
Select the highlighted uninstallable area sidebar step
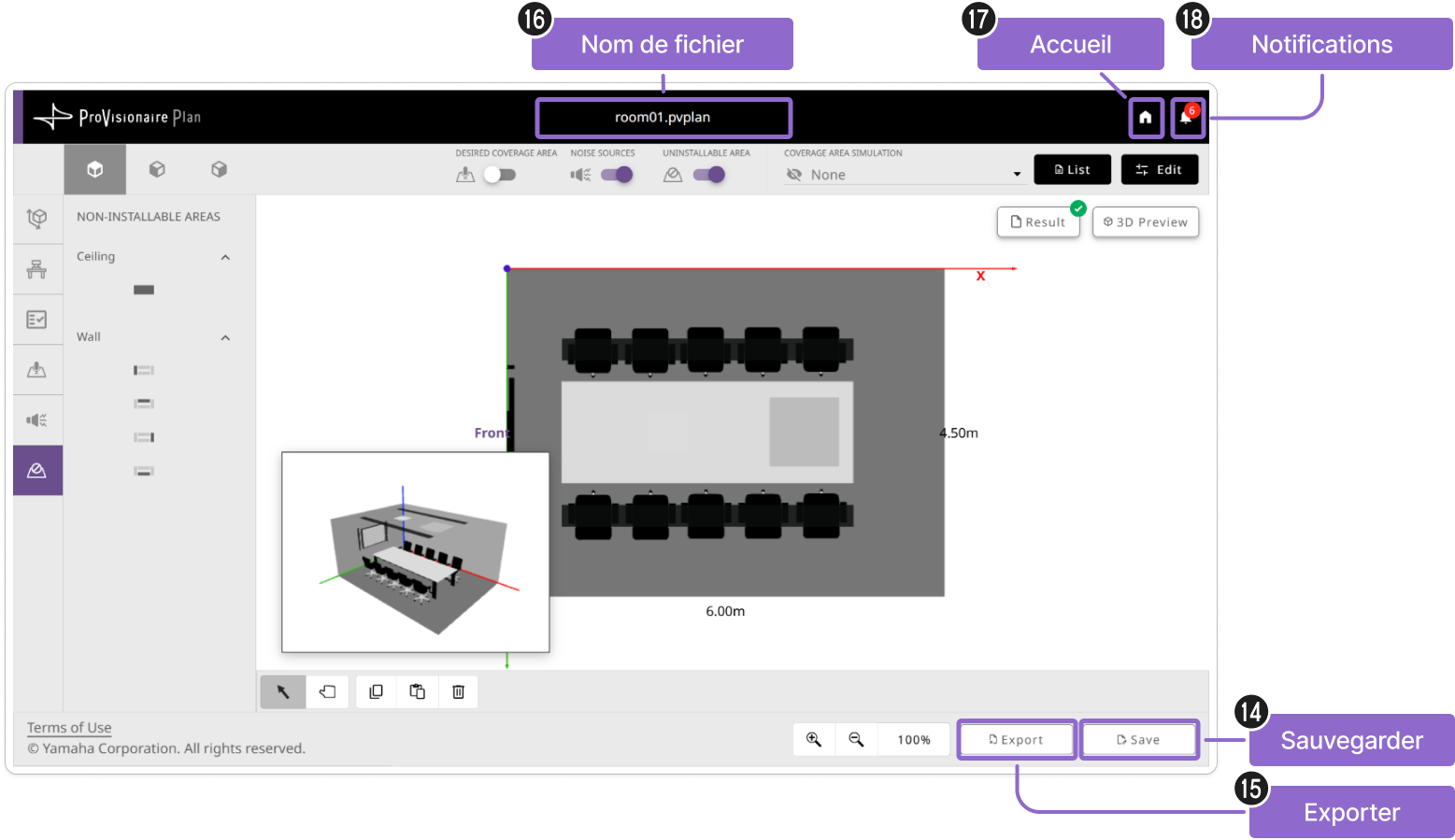coord(37,470)
